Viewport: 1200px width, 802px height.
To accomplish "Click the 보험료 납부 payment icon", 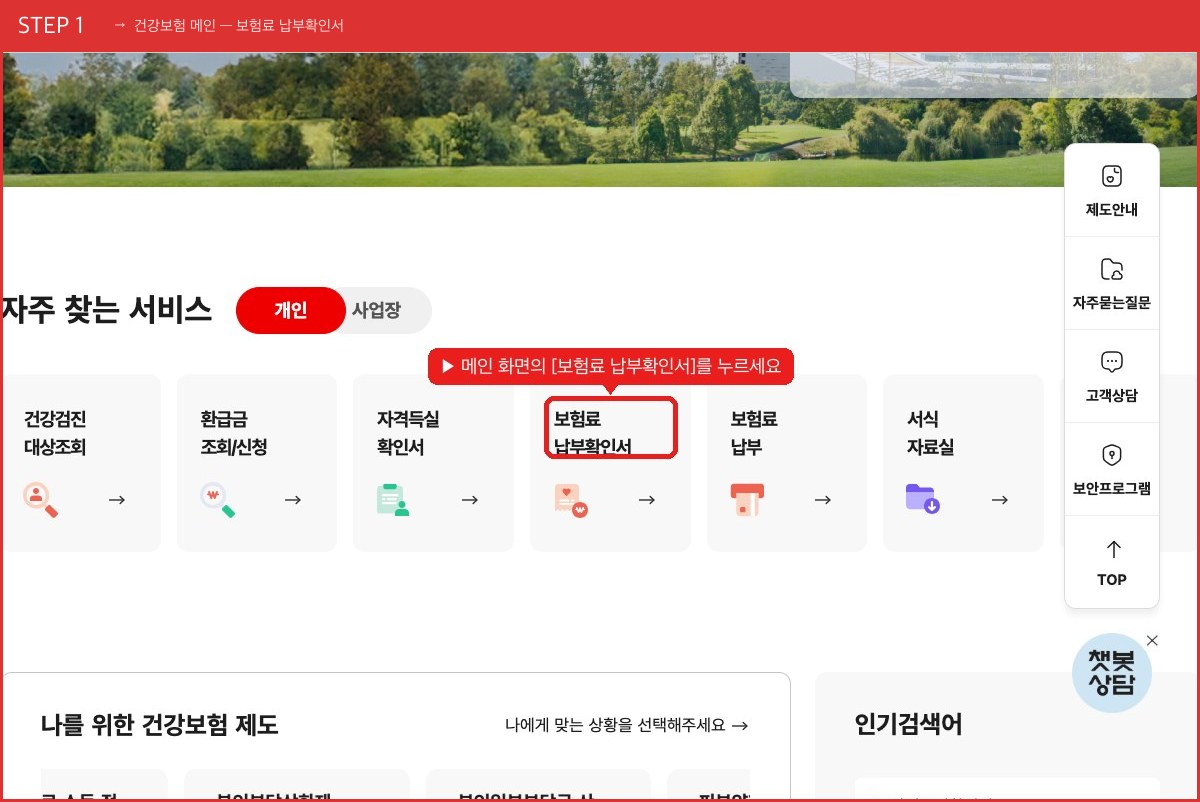I will [x=747, y=499].
